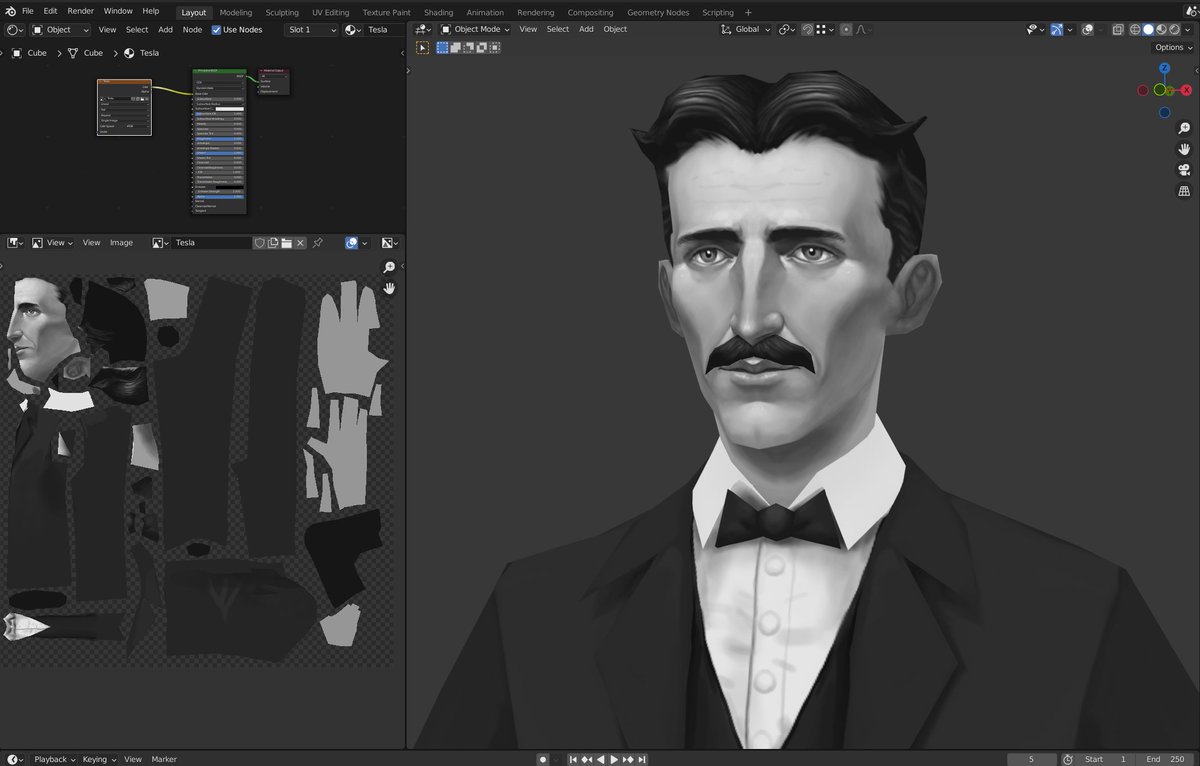
Task: Click the viewport pan hand icon
Action: coord(1184,149)
